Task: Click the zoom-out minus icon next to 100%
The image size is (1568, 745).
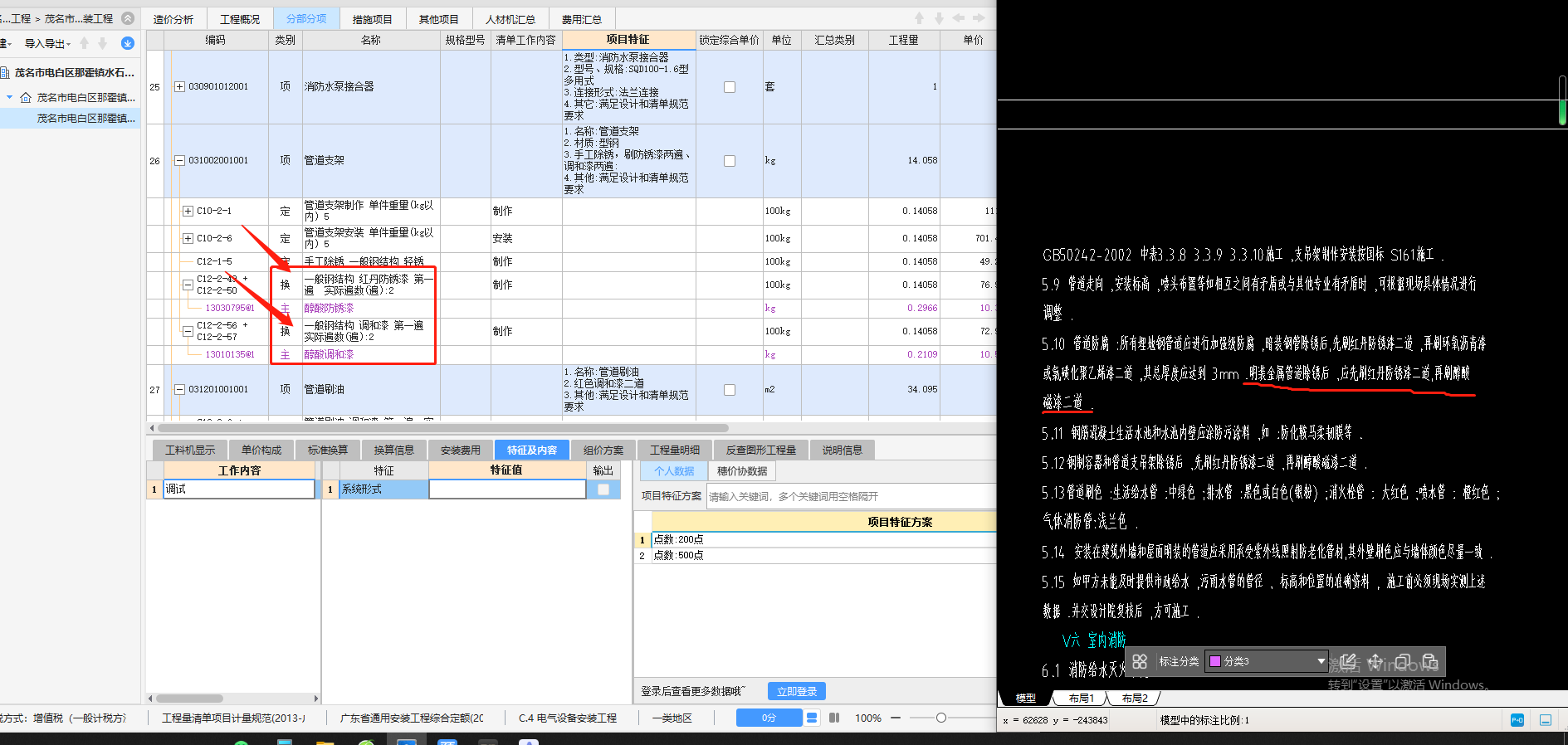Action: [x=896, y=718]
